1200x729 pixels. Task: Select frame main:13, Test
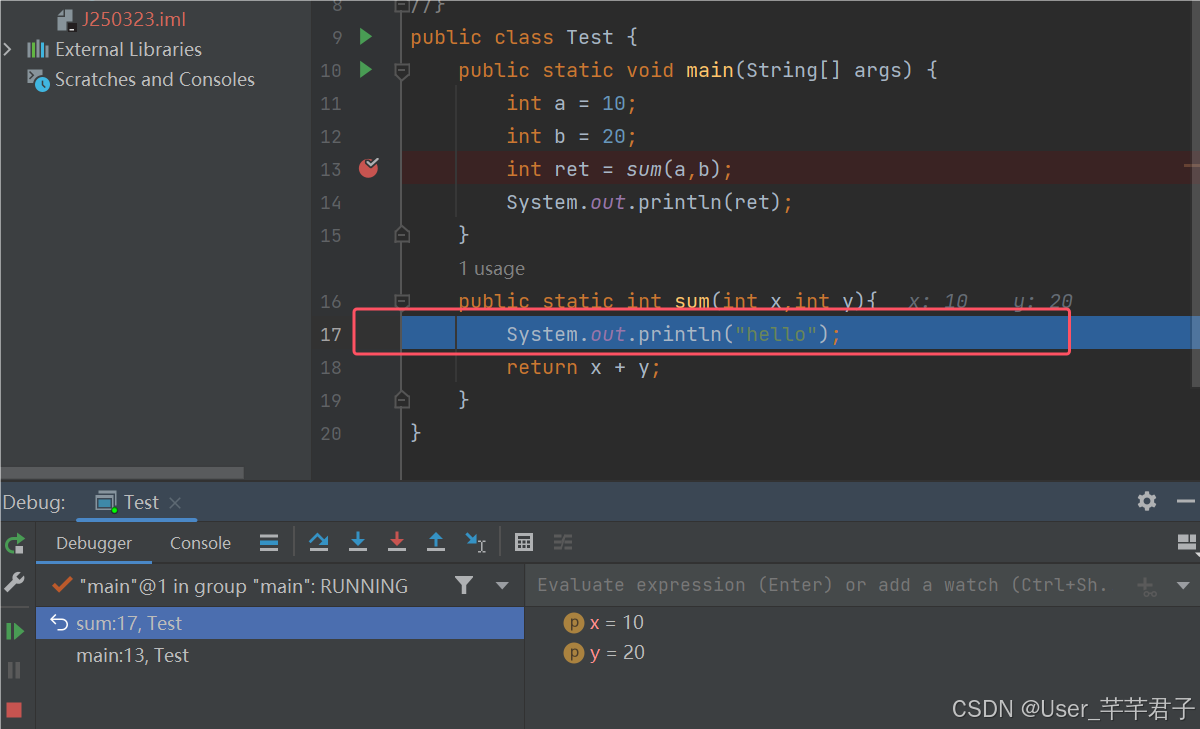[280, 655]
